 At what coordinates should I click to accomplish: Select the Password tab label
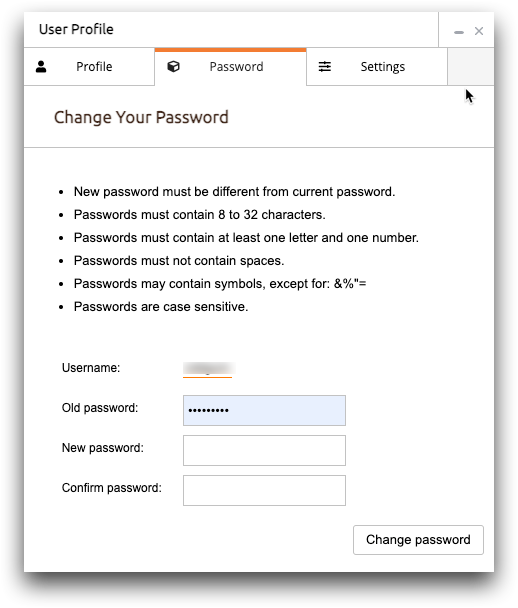[237, 67]
